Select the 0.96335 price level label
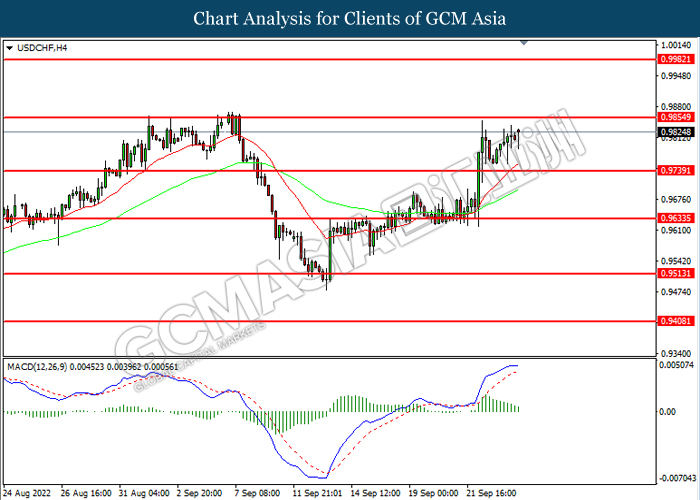 tap(676, 218)
